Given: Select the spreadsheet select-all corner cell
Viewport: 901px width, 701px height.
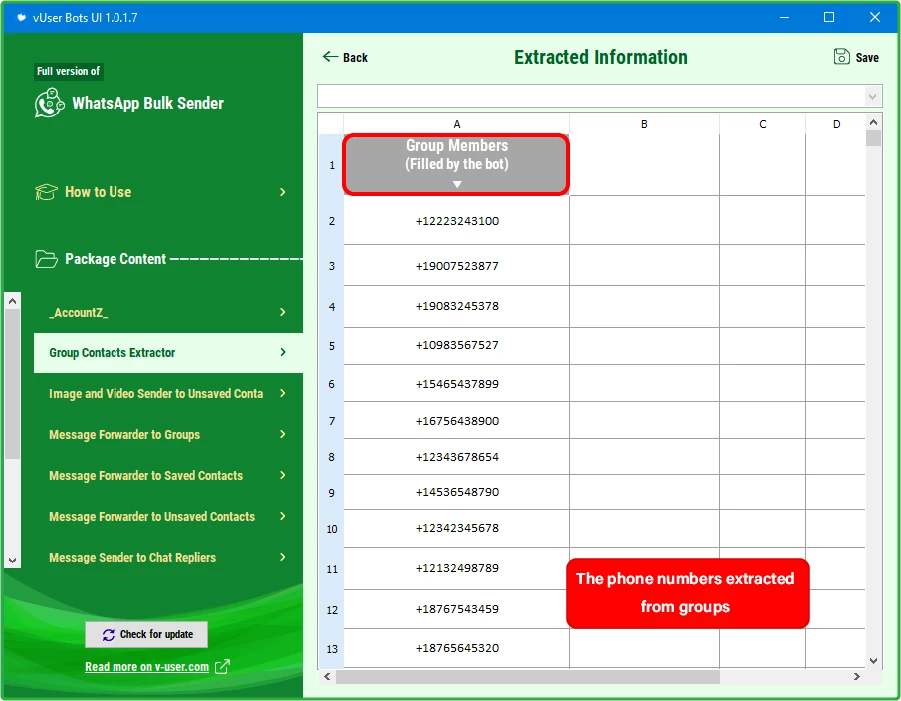Looking at the screenshot, I should pos(331,124).
